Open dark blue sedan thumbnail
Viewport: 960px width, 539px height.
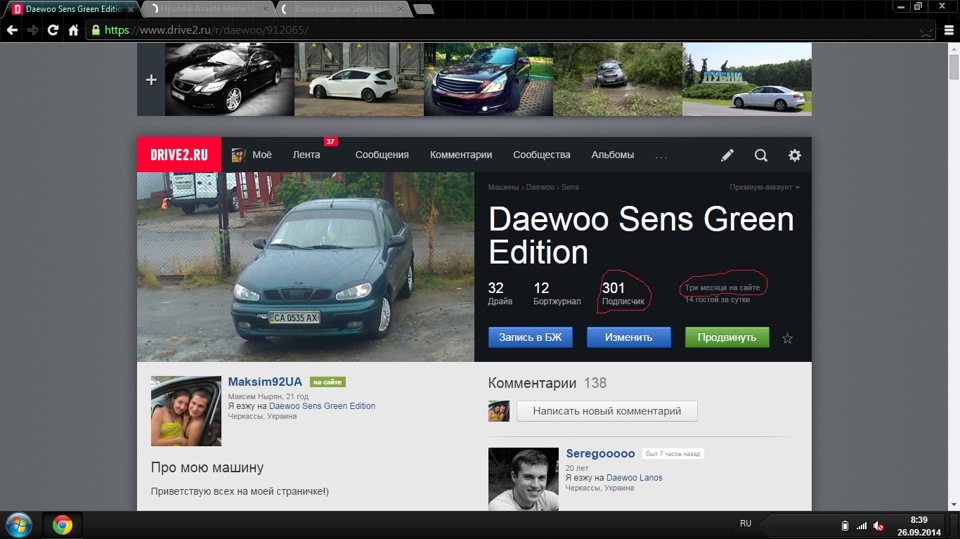[489, 79]
